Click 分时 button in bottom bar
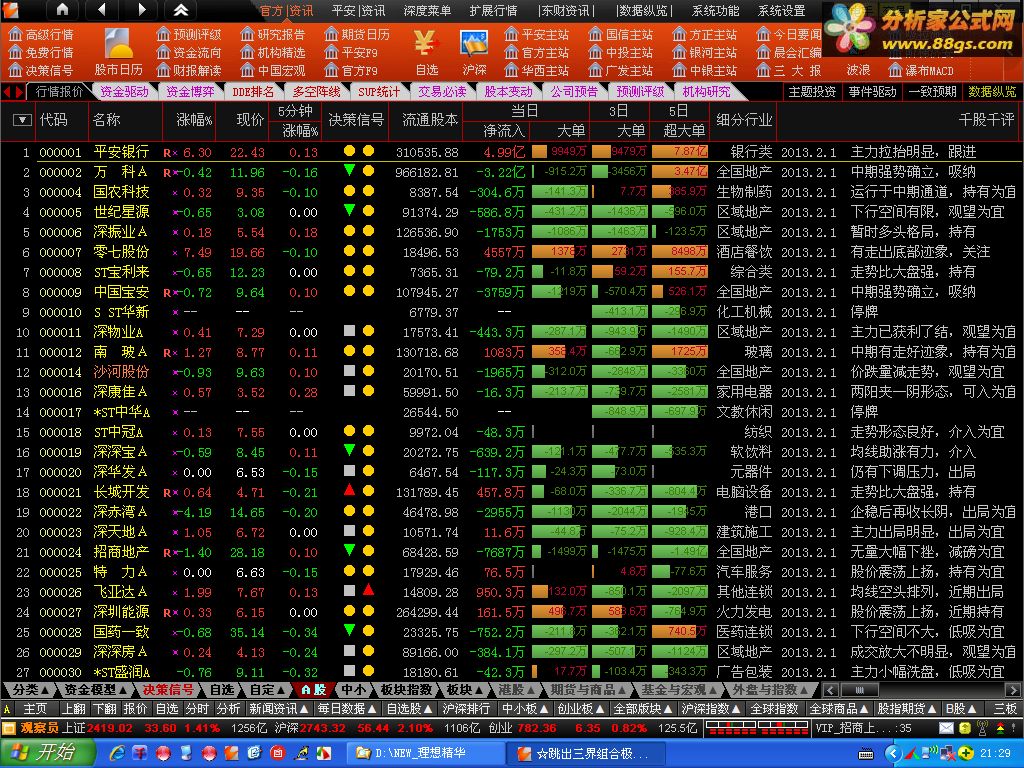Screen dimensions: 1024x768 (197, 709)
